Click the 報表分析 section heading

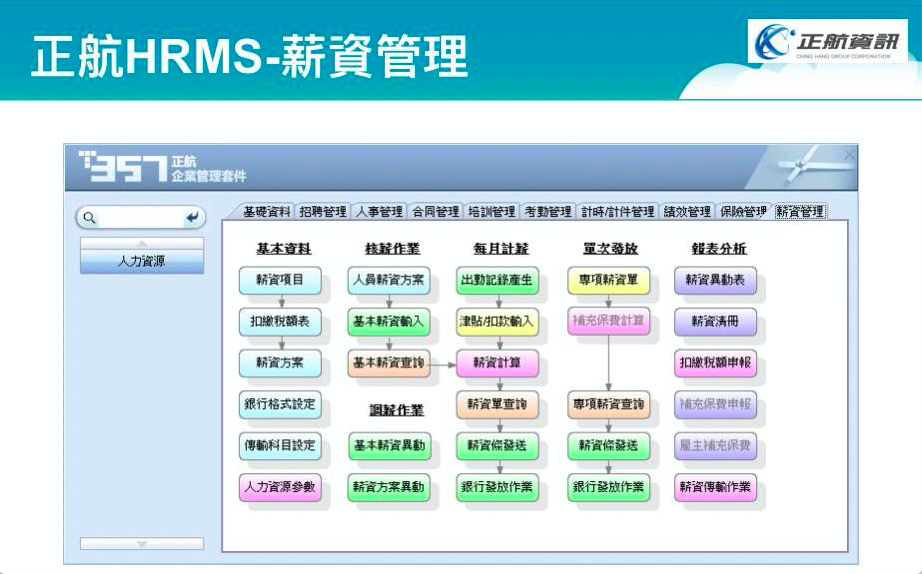(719, 249)
